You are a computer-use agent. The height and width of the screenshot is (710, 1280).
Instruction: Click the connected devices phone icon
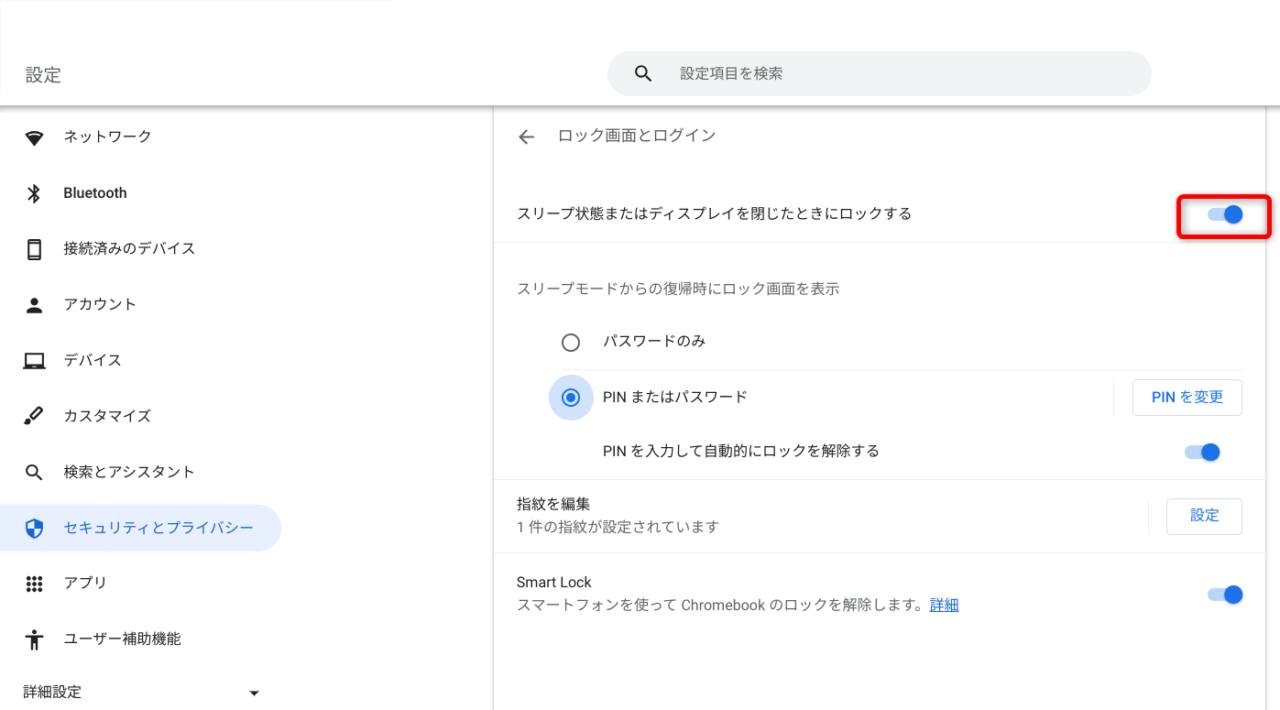pos(35,249)
